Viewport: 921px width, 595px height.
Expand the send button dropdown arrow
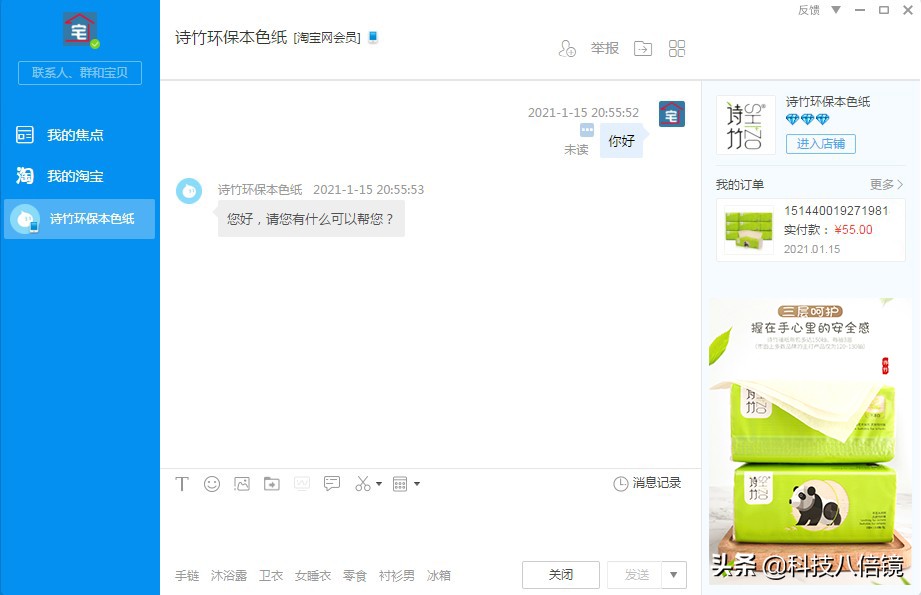pyautogui.click(x=676, y=574)
